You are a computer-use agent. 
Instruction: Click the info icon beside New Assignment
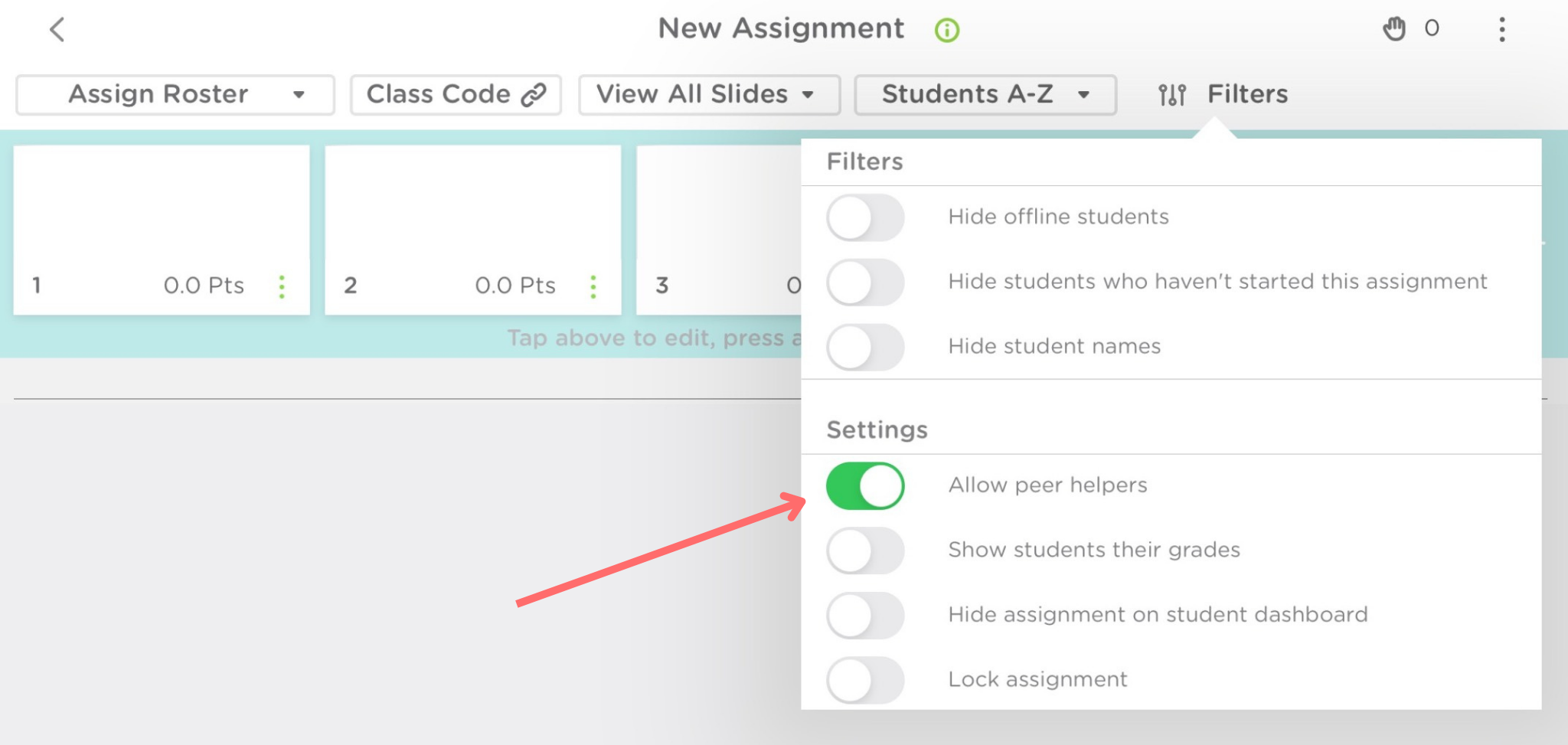click(946, 29)
